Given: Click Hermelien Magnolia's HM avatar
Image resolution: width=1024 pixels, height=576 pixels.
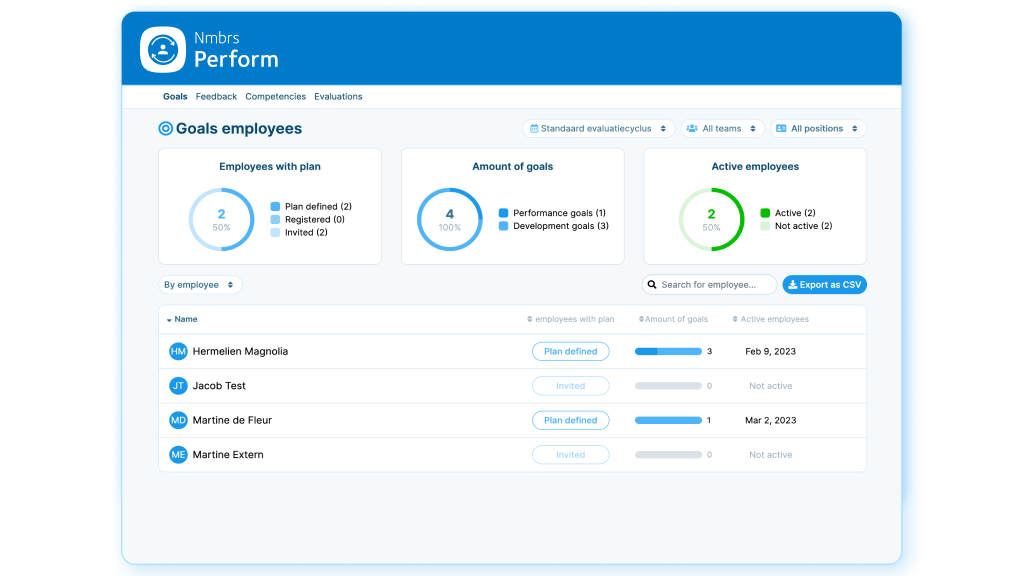Looking at the screenshot, I should tap(178, 351).
